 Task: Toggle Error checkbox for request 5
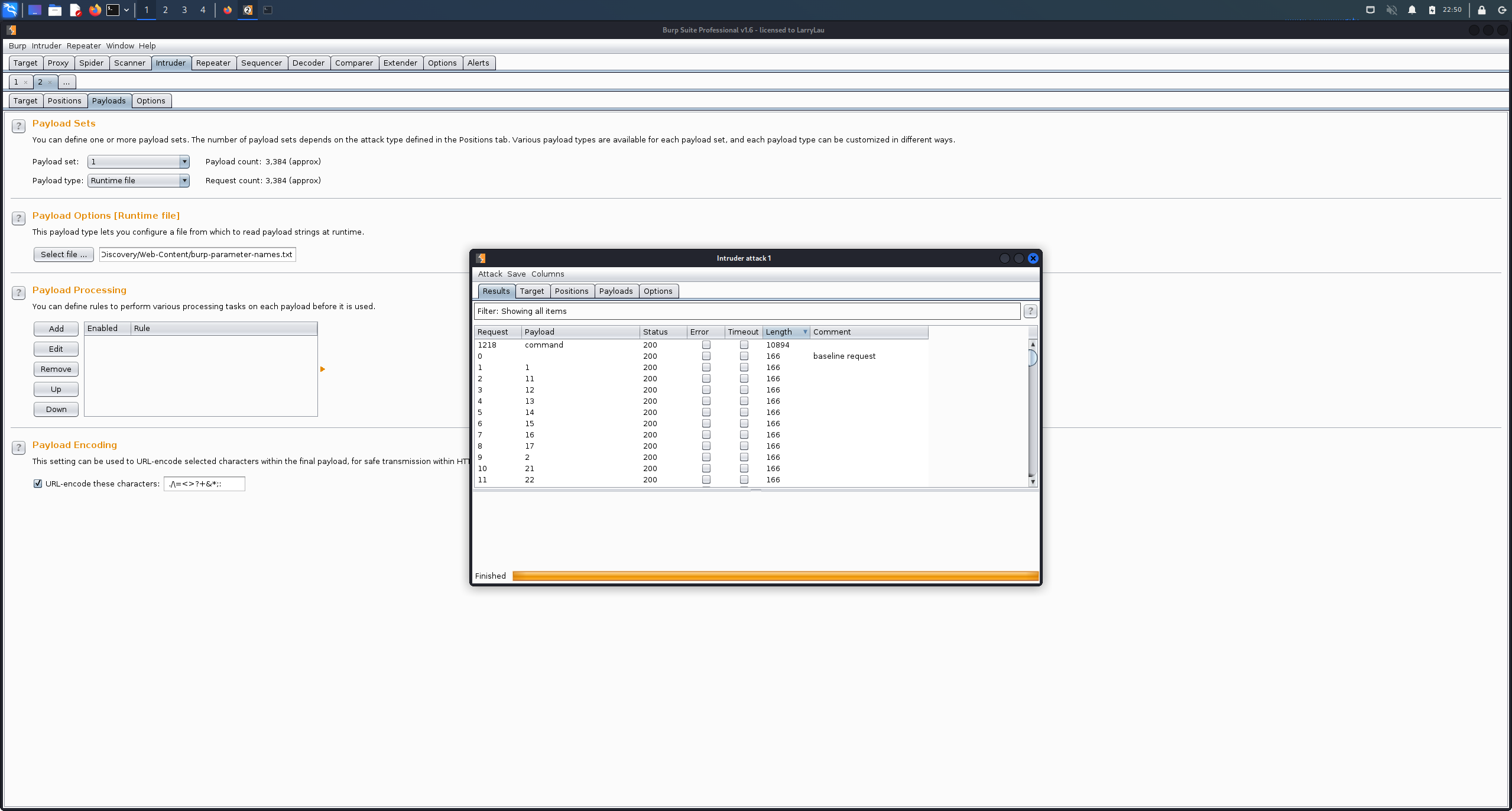pos(706,412)
